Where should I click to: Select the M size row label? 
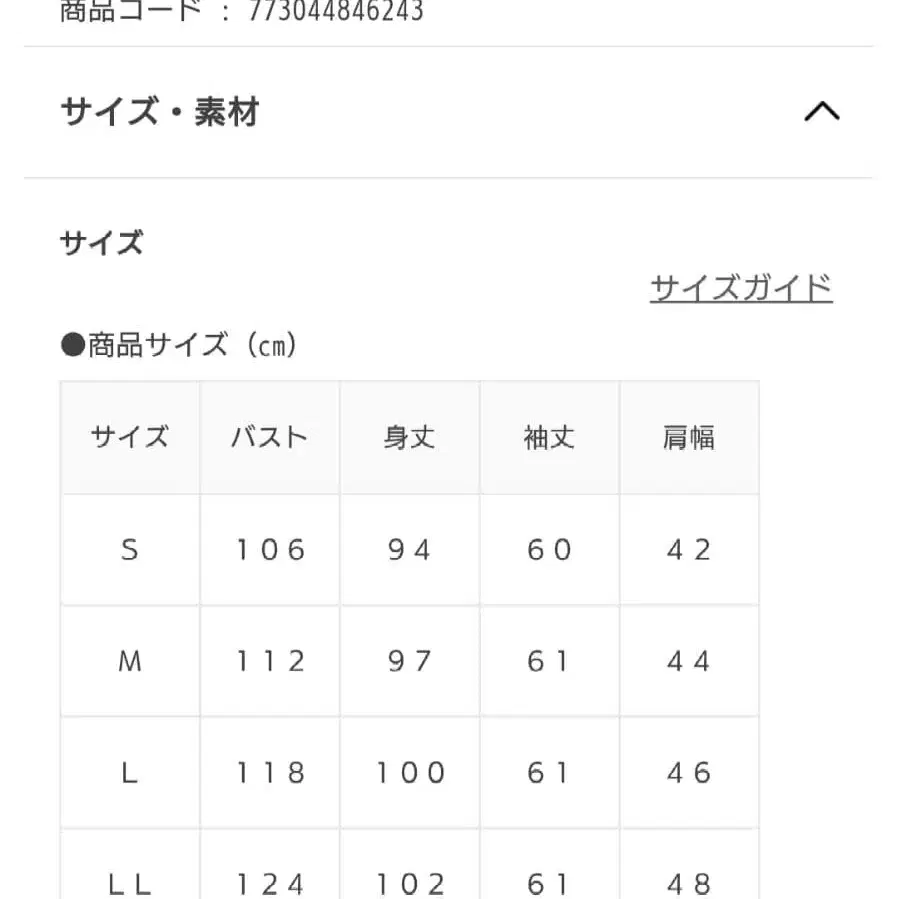pos(129,661)
